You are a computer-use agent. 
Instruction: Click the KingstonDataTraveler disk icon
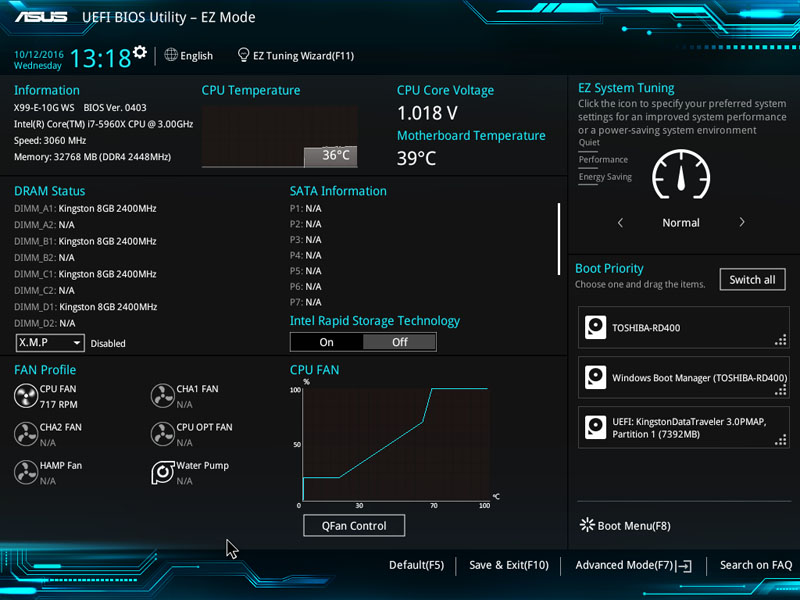click(x=595, y=428)
